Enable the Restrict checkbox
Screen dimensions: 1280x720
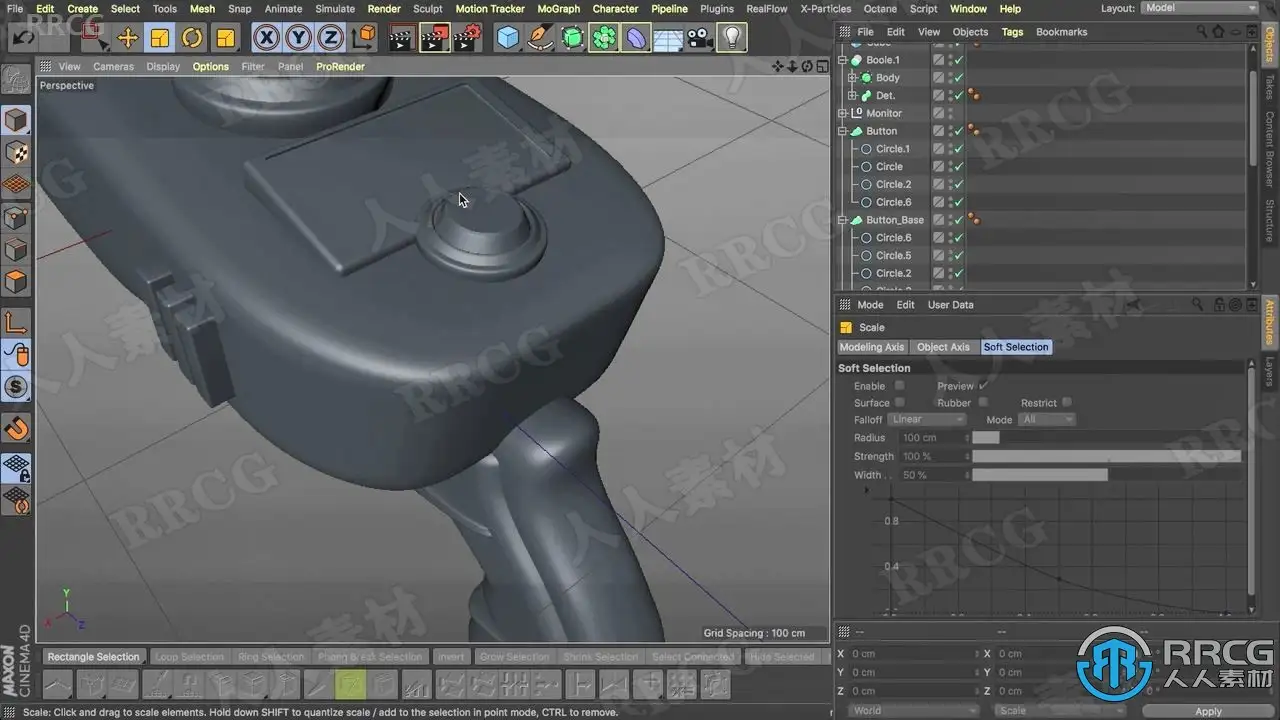point(1067,403)
